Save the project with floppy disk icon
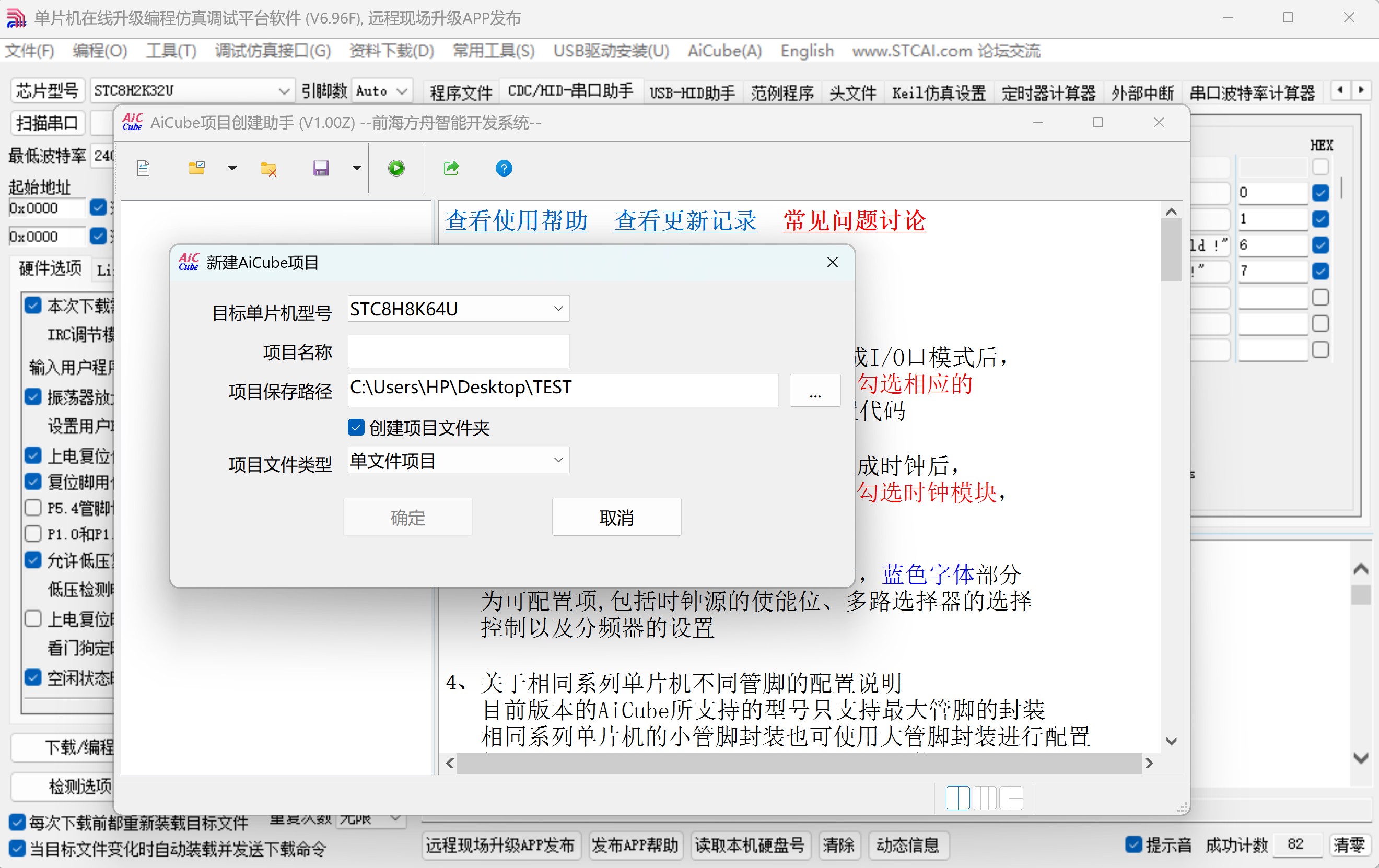Viewport: 1379px width, 868px height. coord(321,168)
